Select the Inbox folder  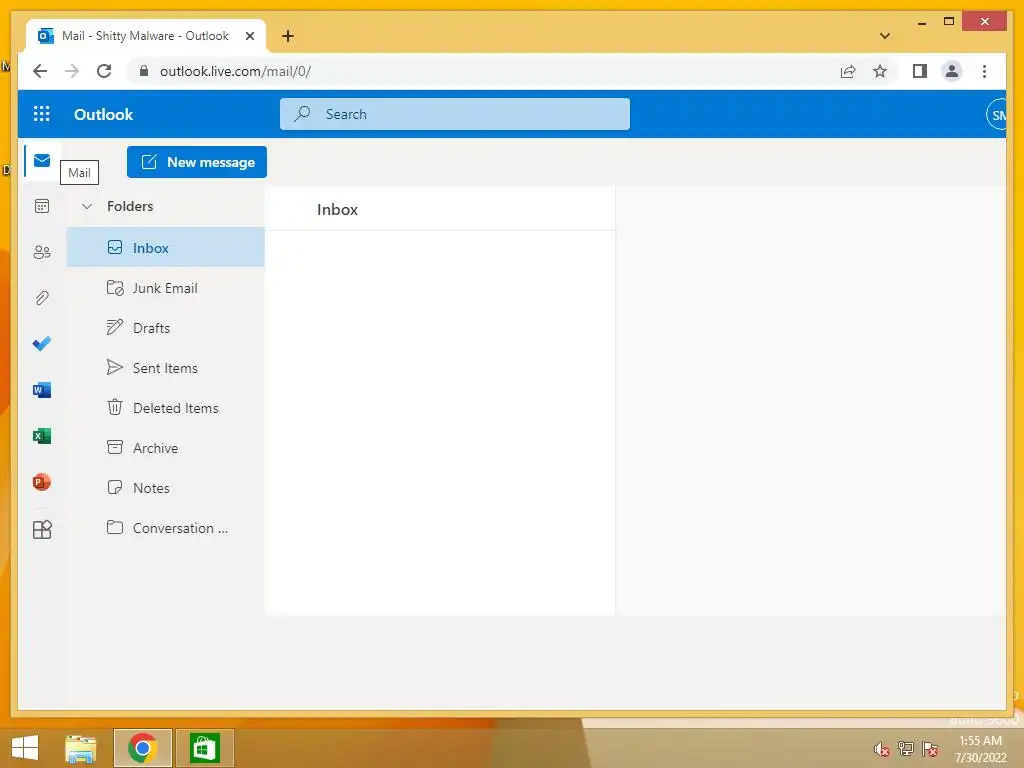coord(165,248)
